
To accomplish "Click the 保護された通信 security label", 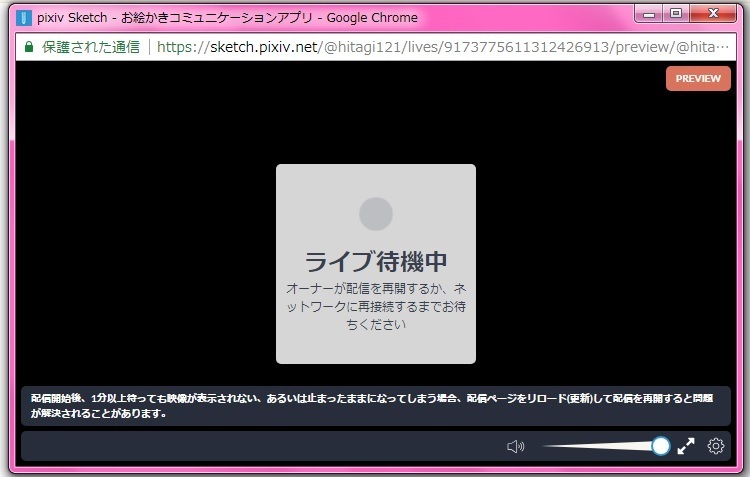I will (91, 47).
